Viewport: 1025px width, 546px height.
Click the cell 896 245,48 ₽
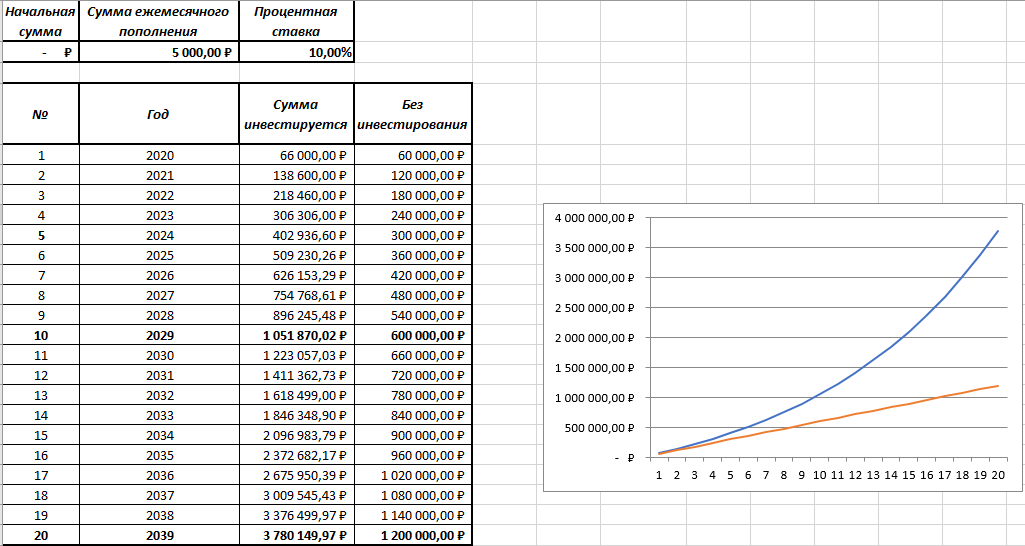pos(296,315)
